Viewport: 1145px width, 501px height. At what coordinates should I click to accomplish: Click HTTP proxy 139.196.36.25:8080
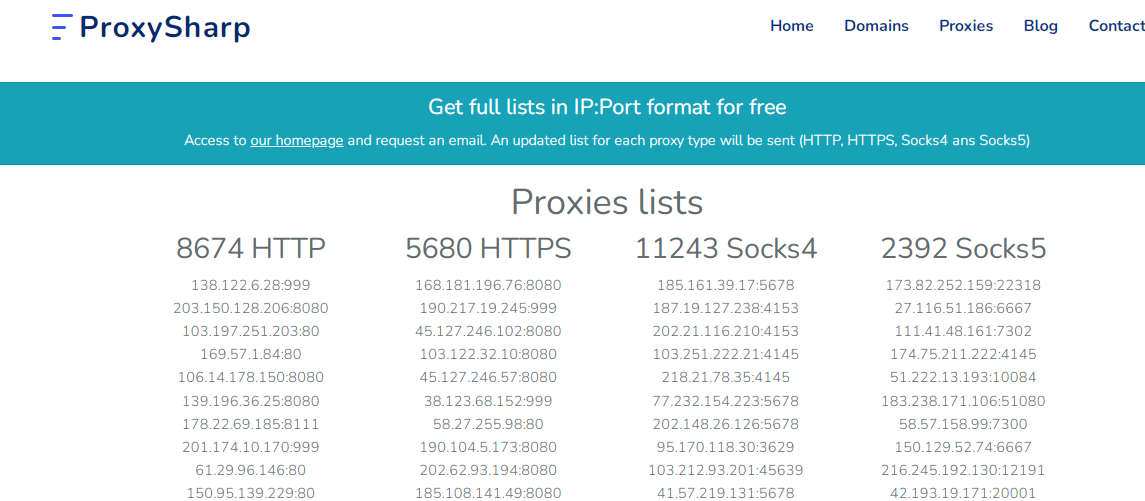coord(250,401)
